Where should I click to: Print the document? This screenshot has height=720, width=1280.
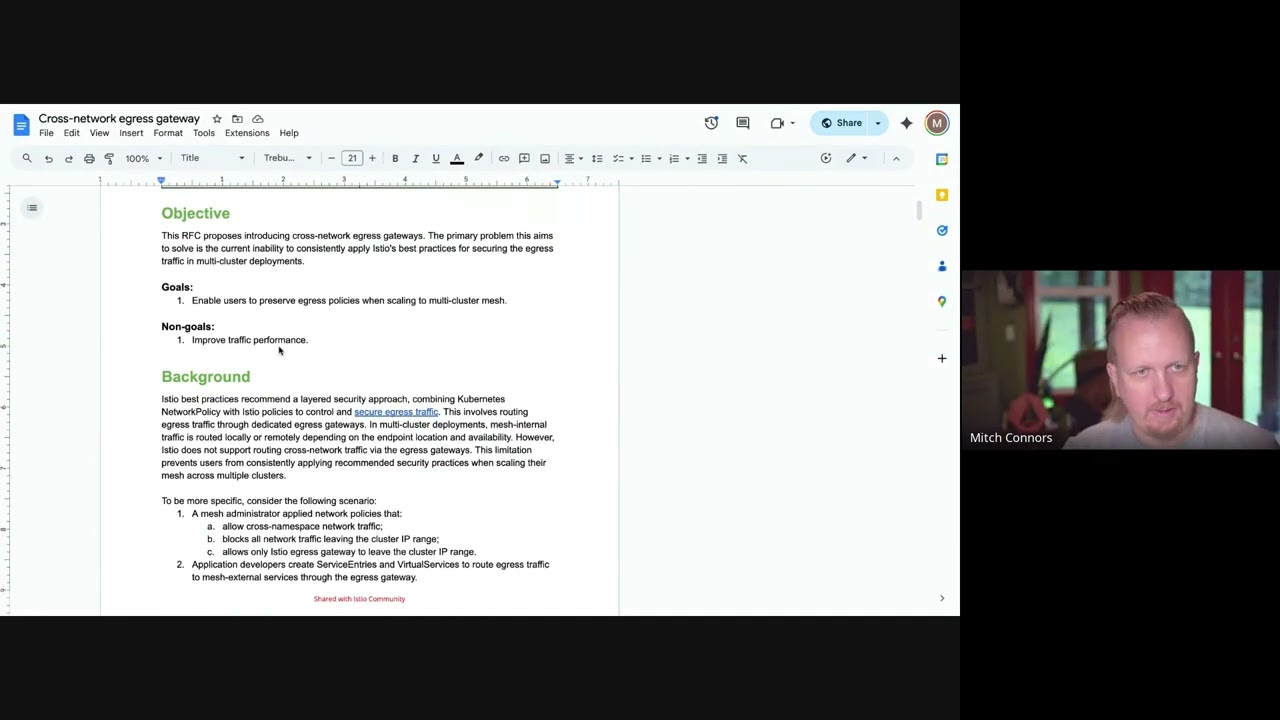point(89,158)
